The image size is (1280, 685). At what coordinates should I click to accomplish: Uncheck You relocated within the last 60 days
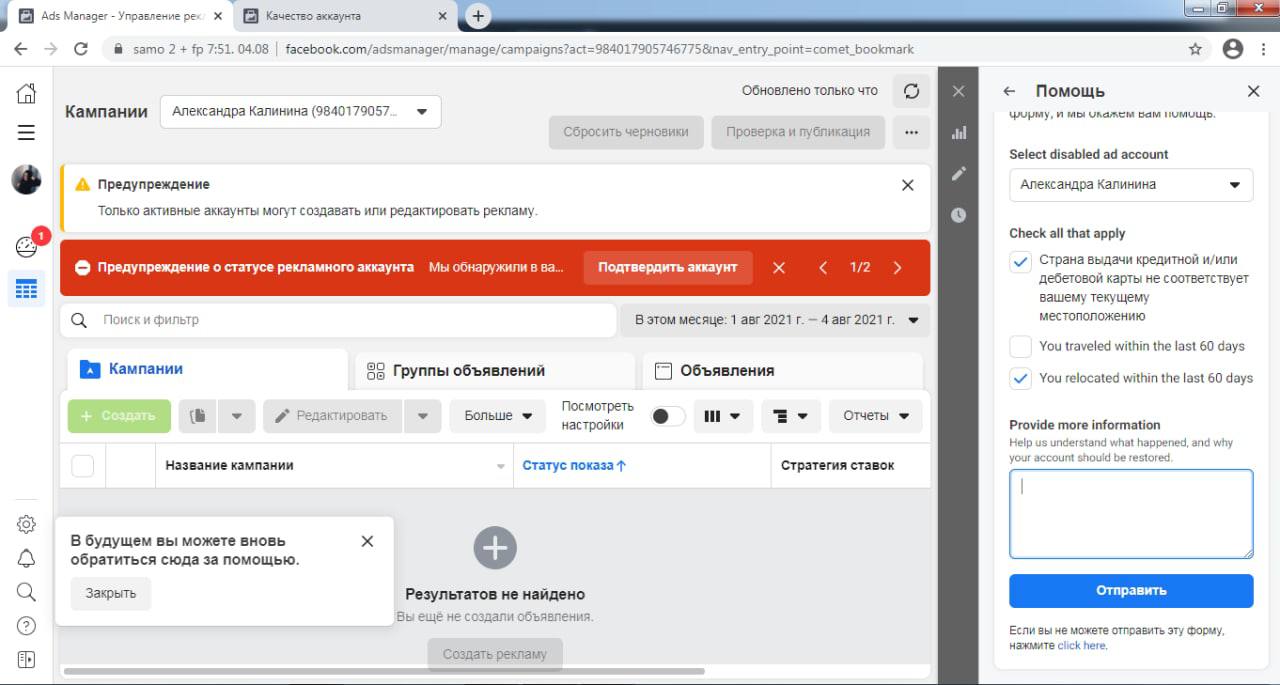click(1020, 378)
